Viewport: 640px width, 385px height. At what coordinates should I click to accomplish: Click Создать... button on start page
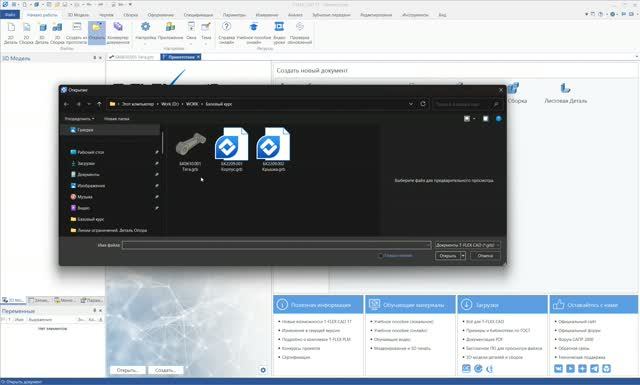click(x=165, y=370)
